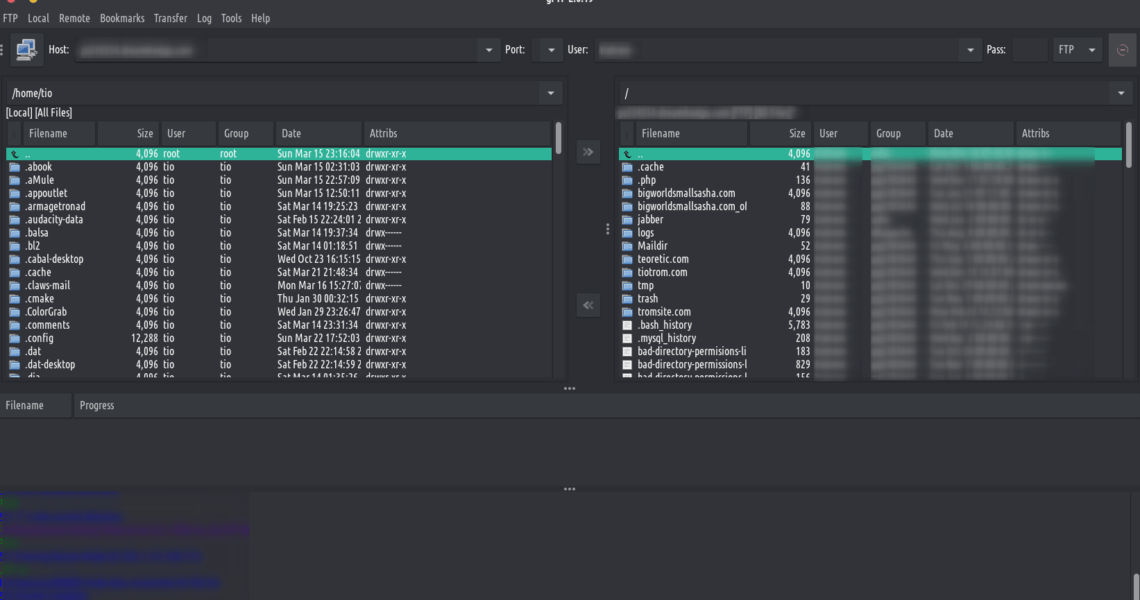Screen dimensions: 1140x600
Task: Open the .bash_history file in remote pane
Action: [665, 325]
